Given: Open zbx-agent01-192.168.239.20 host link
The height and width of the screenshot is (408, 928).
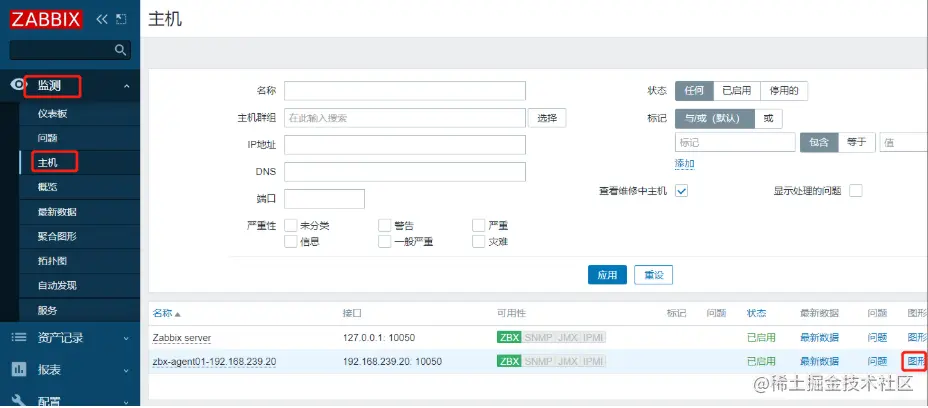Looking at the screenshot, I should (214, 361).
